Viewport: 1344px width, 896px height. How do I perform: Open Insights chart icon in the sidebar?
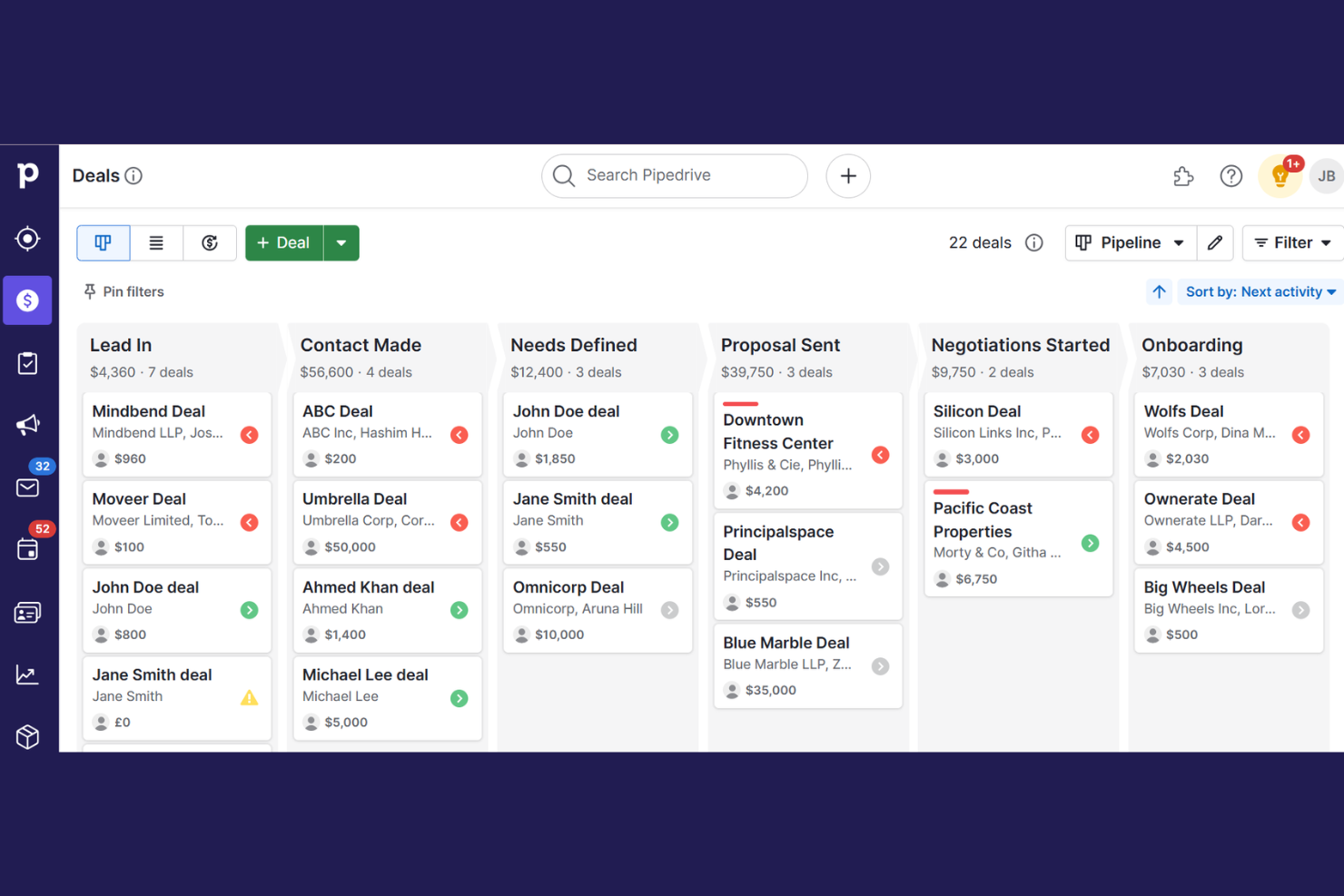pos(27,674)
